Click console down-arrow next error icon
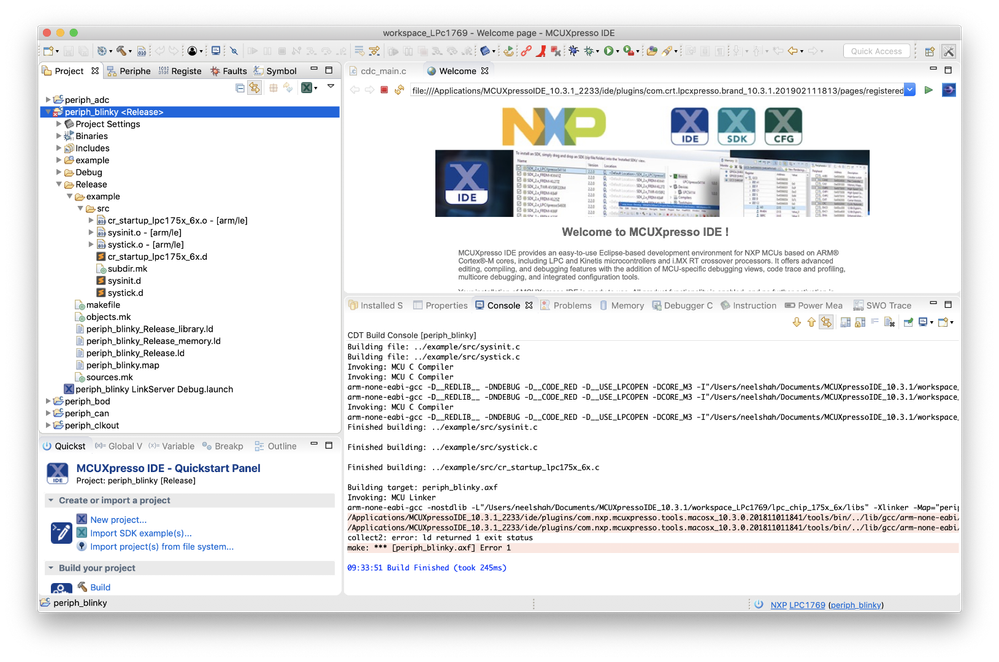999x662 pixels. click(796, 322)
